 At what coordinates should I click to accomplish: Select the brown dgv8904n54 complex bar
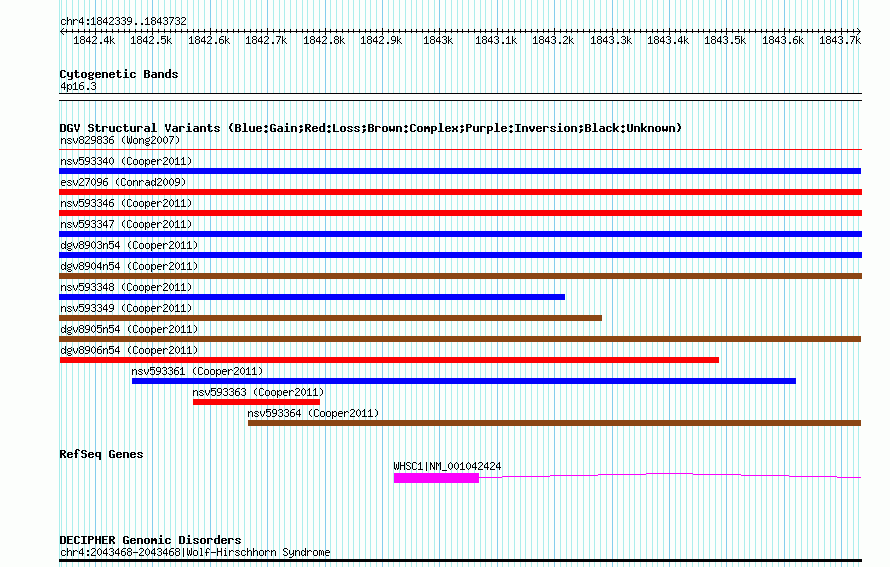460,276
